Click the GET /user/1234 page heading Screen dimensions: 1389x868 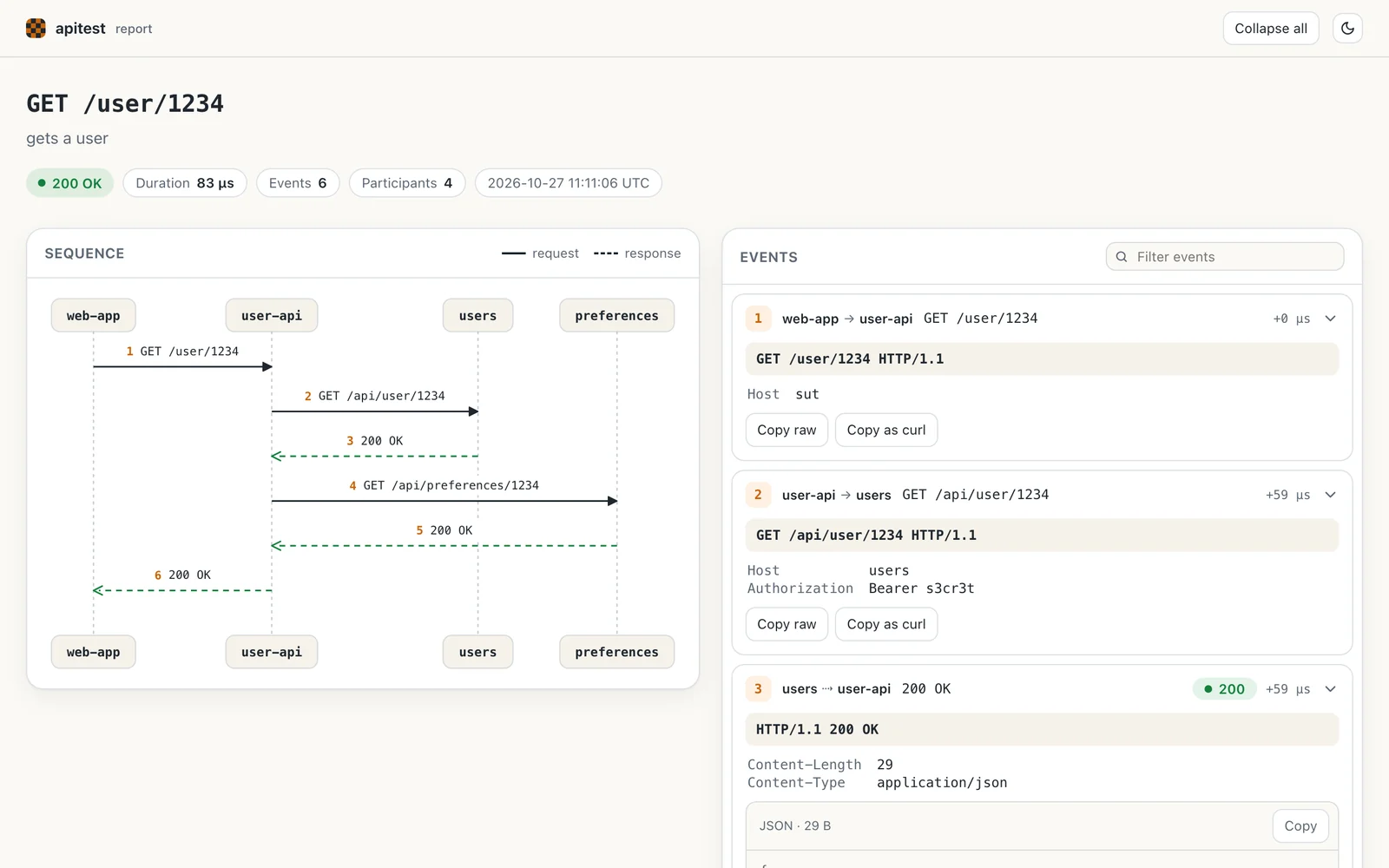[125, 104]
